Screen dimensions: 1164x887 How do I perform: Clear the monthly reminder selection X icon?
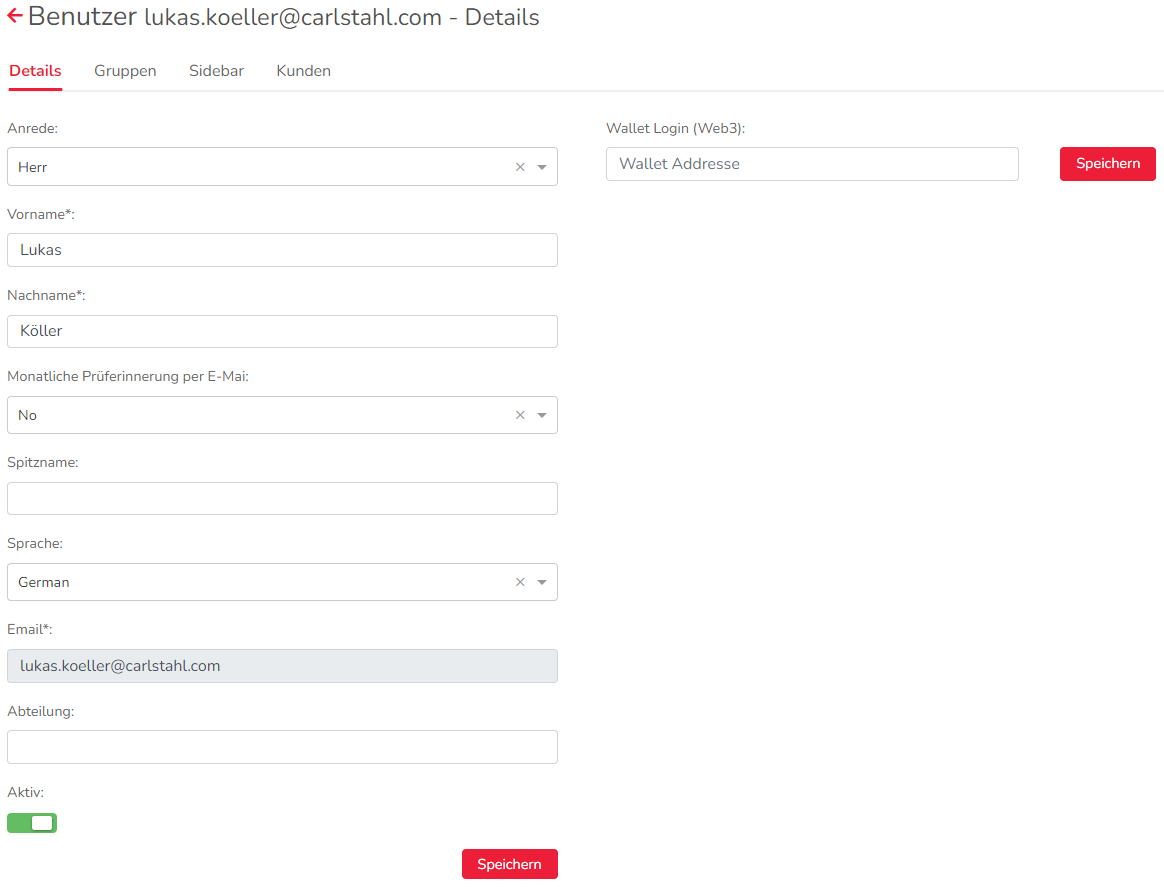click(520, 415)
